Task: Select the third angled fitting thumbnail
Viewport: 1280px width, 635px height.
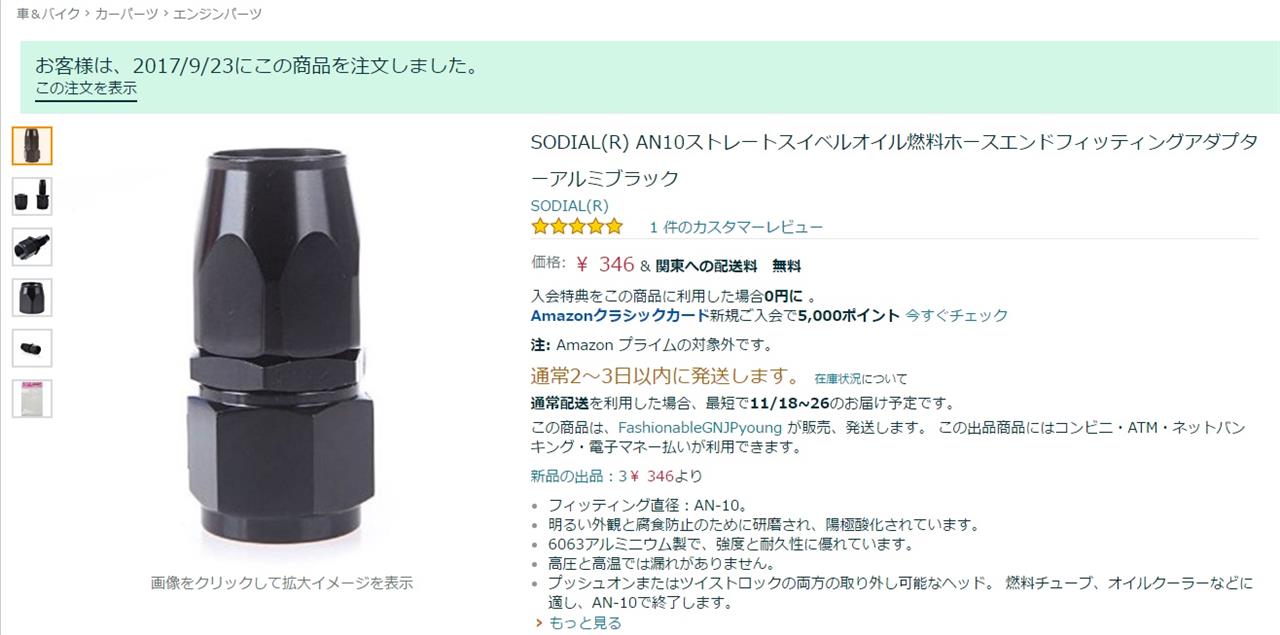Action: tap(32, 247)
